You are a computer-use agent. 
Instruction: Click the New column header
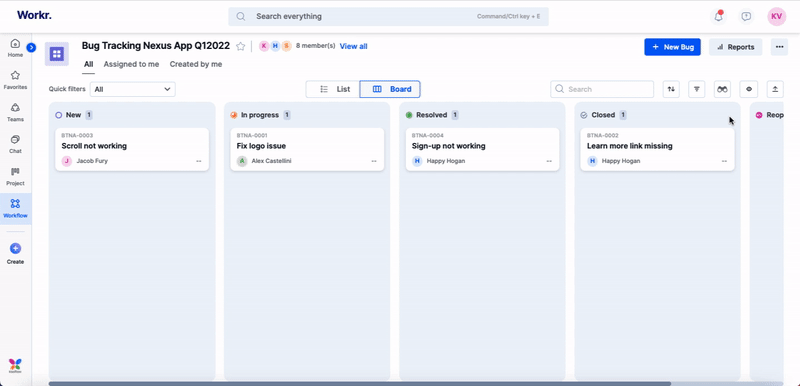(x=73, y=115)
